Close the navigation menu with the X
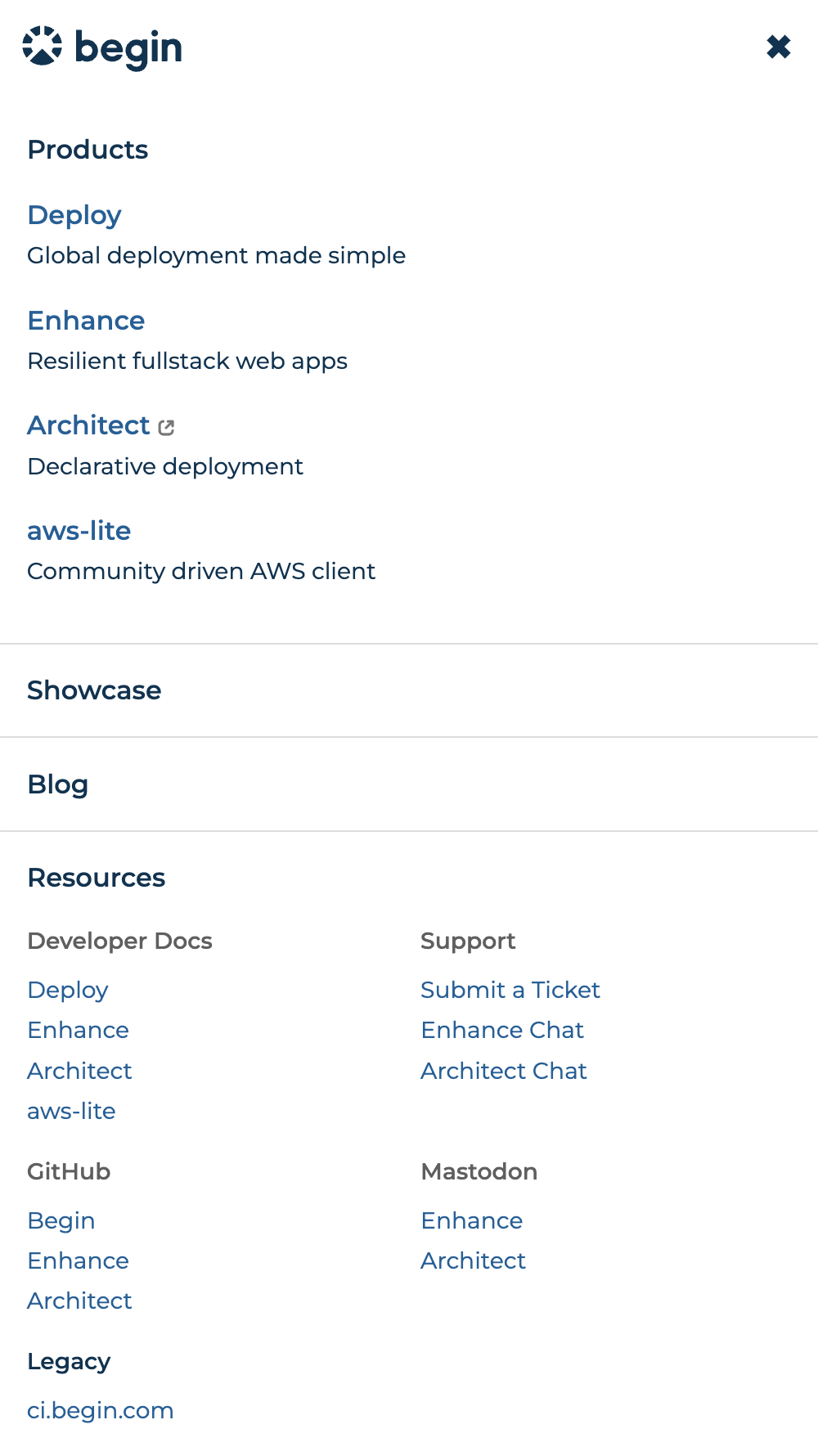The width and height of the screenshot is (818, 1456). 779,47
